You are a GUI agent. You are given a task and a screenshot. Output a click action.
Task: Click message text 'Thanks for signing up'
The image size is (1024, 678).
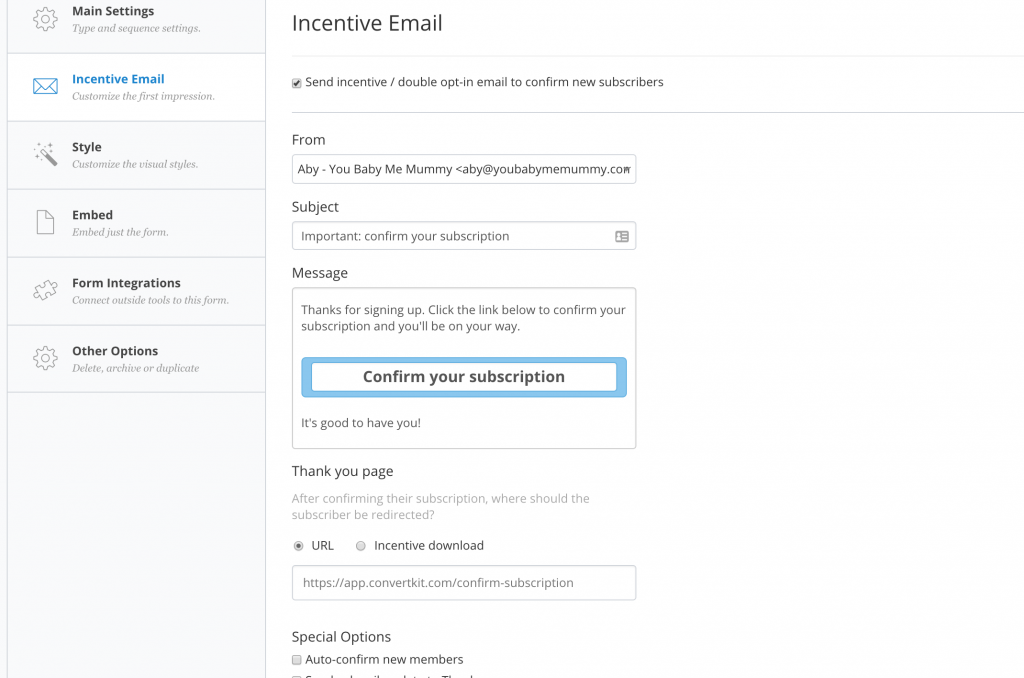click(x=362, y=310)
